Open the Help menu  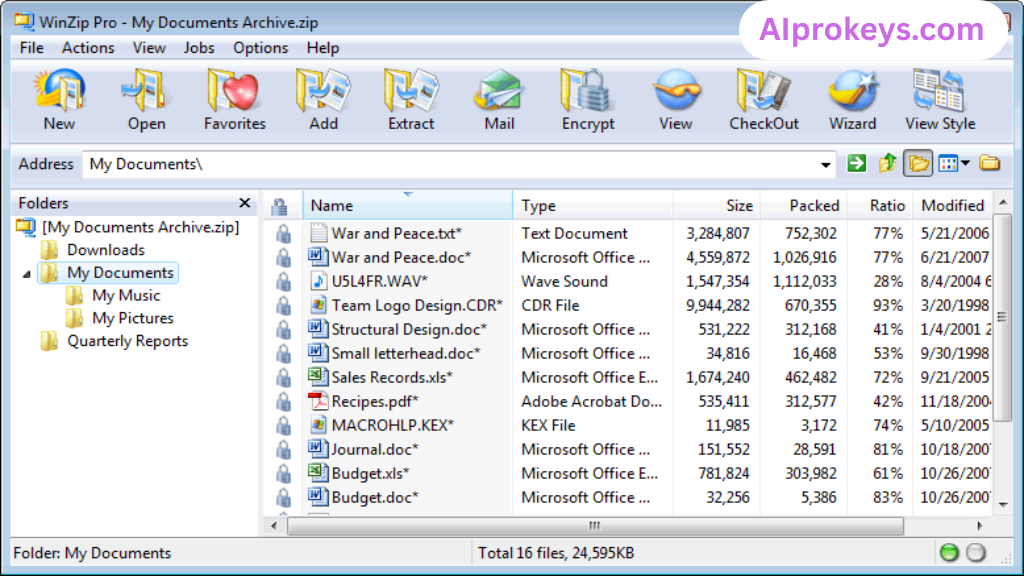tap(323, 48)
